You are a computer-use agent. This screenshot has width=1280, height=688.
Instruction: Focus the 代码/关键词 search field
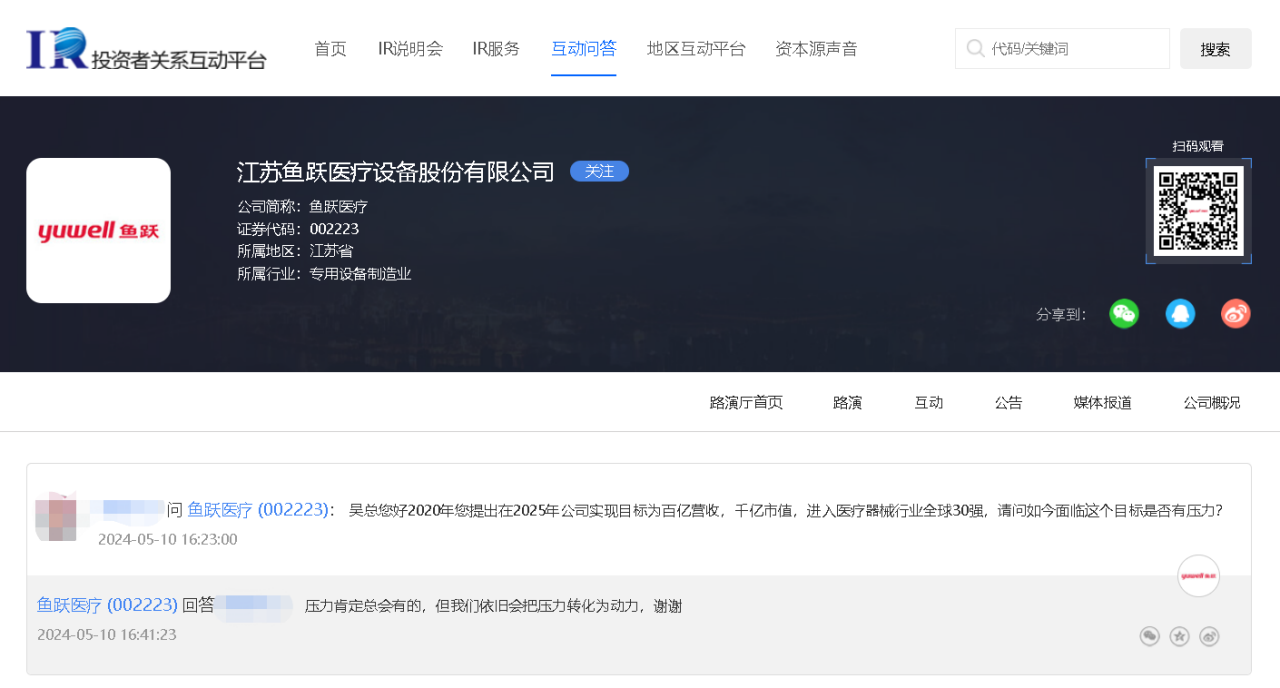pyautogui.click(x=1062, y=48)
